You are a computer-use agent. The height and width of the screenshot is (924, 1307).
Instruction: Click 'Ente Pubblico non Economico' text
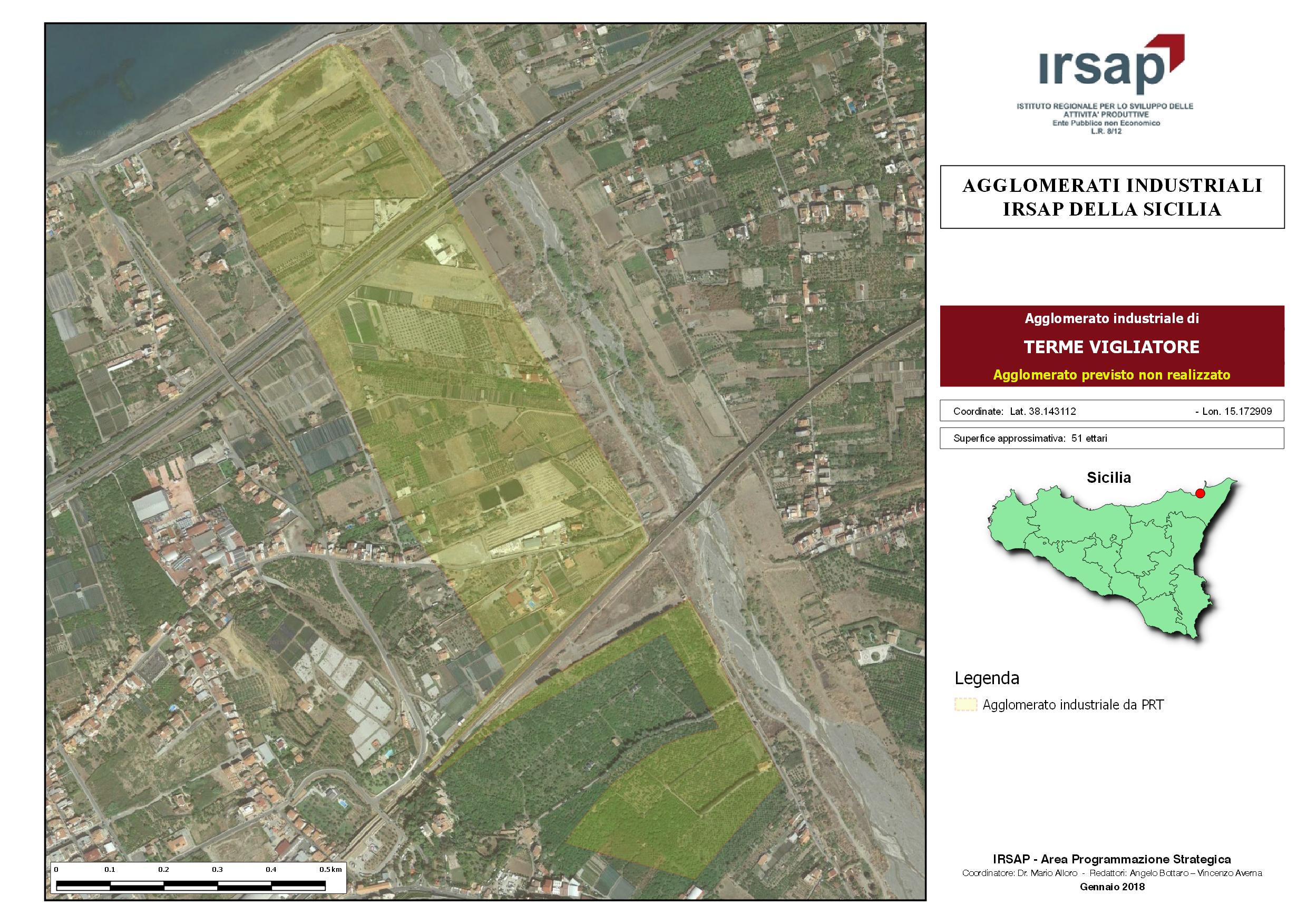point(1106,123)
